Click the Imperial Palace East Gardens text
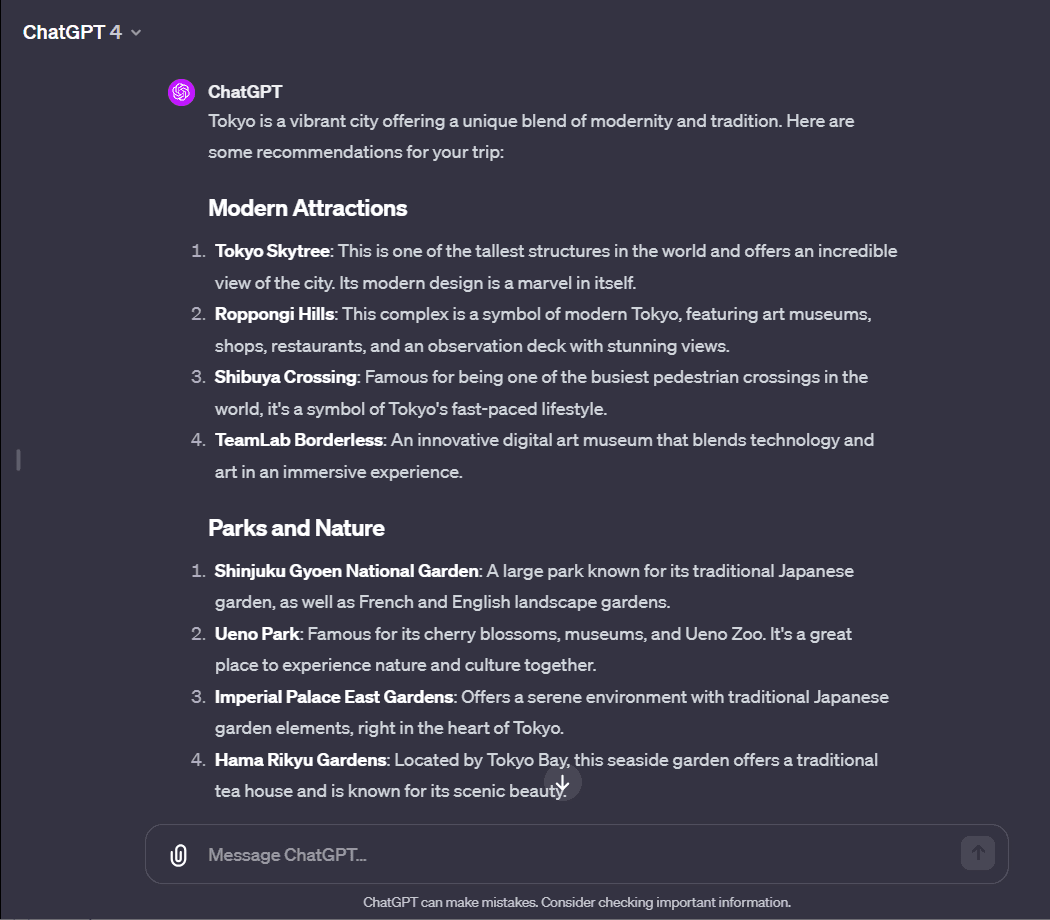 tap(334, 697)
